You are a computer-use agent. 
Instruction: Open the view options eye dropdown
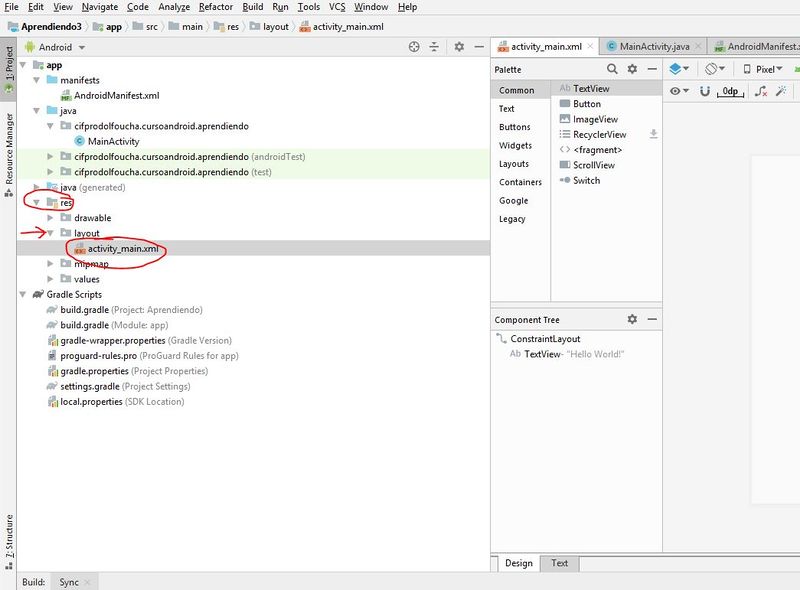679,91
